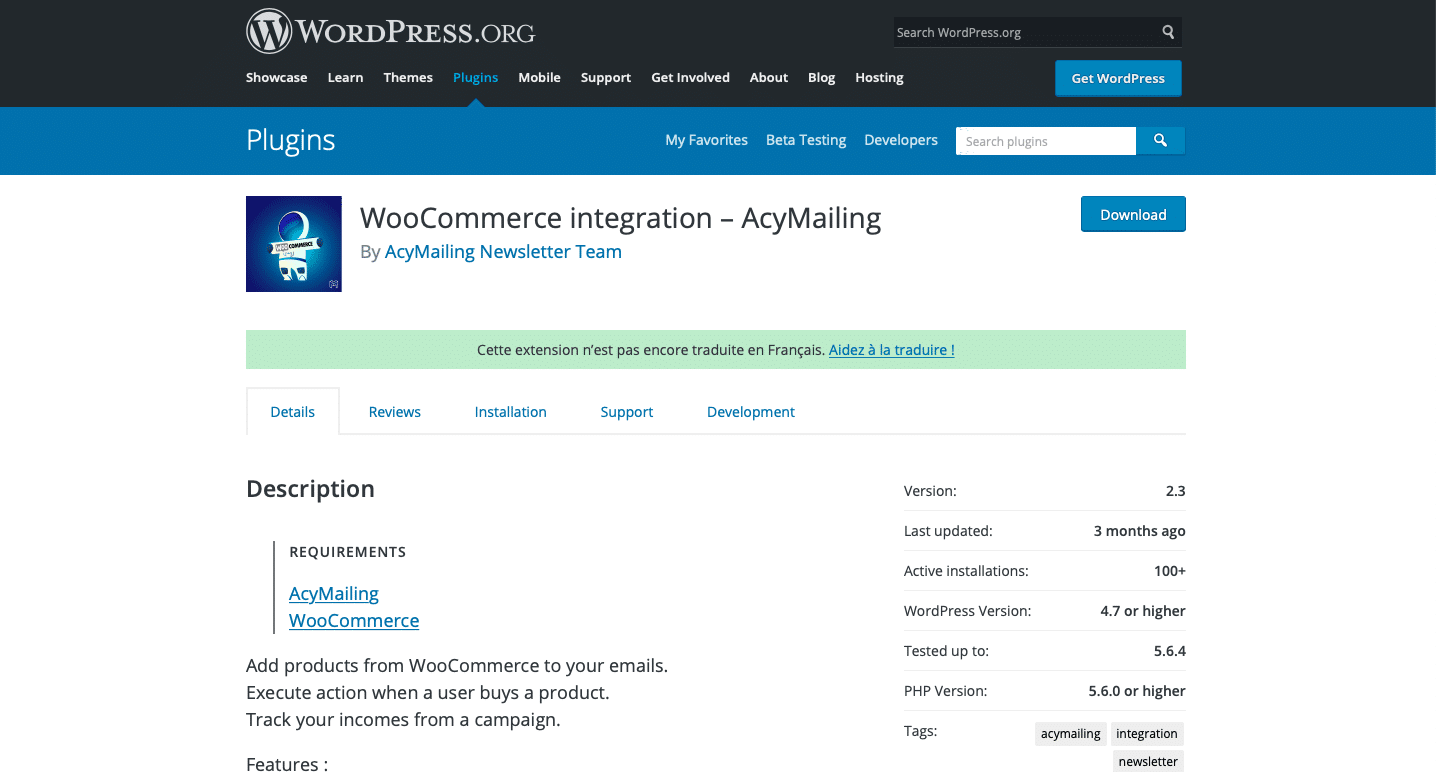
Task: Open the Developers link
Action: tap(901, 140)
